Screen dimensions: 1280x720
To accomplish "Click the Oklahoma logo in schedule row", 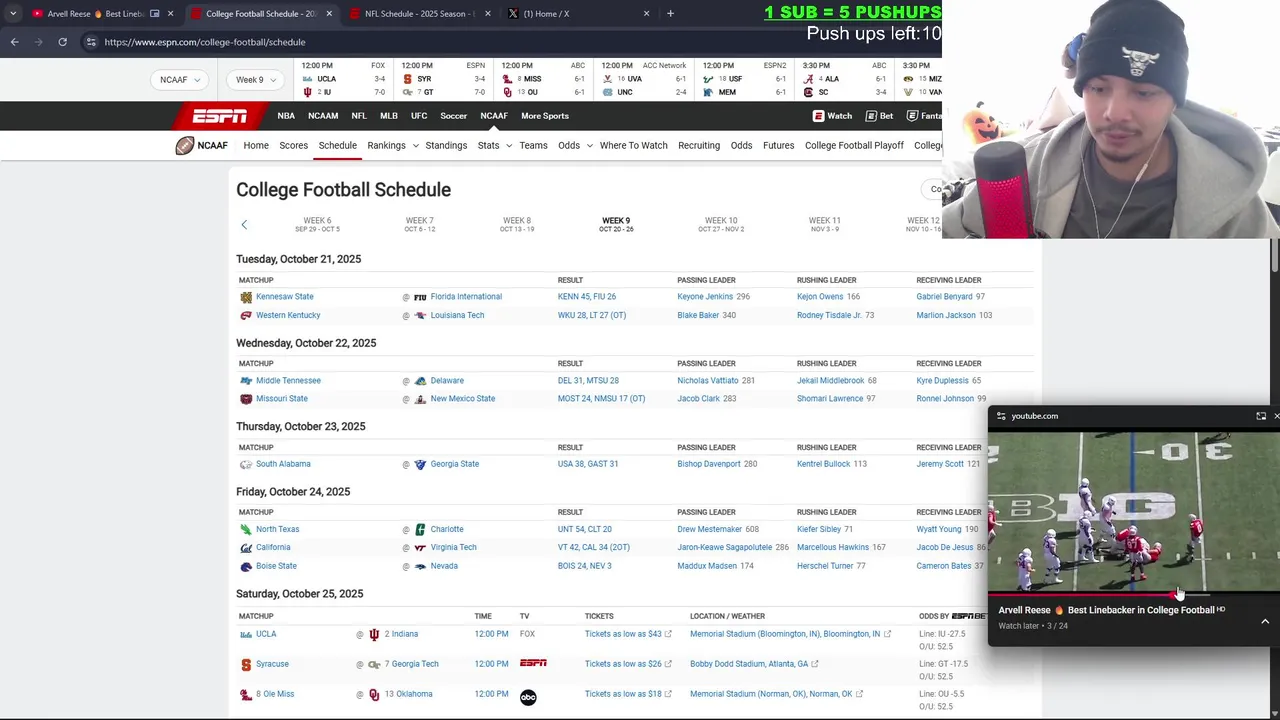I will coord(374,694).
